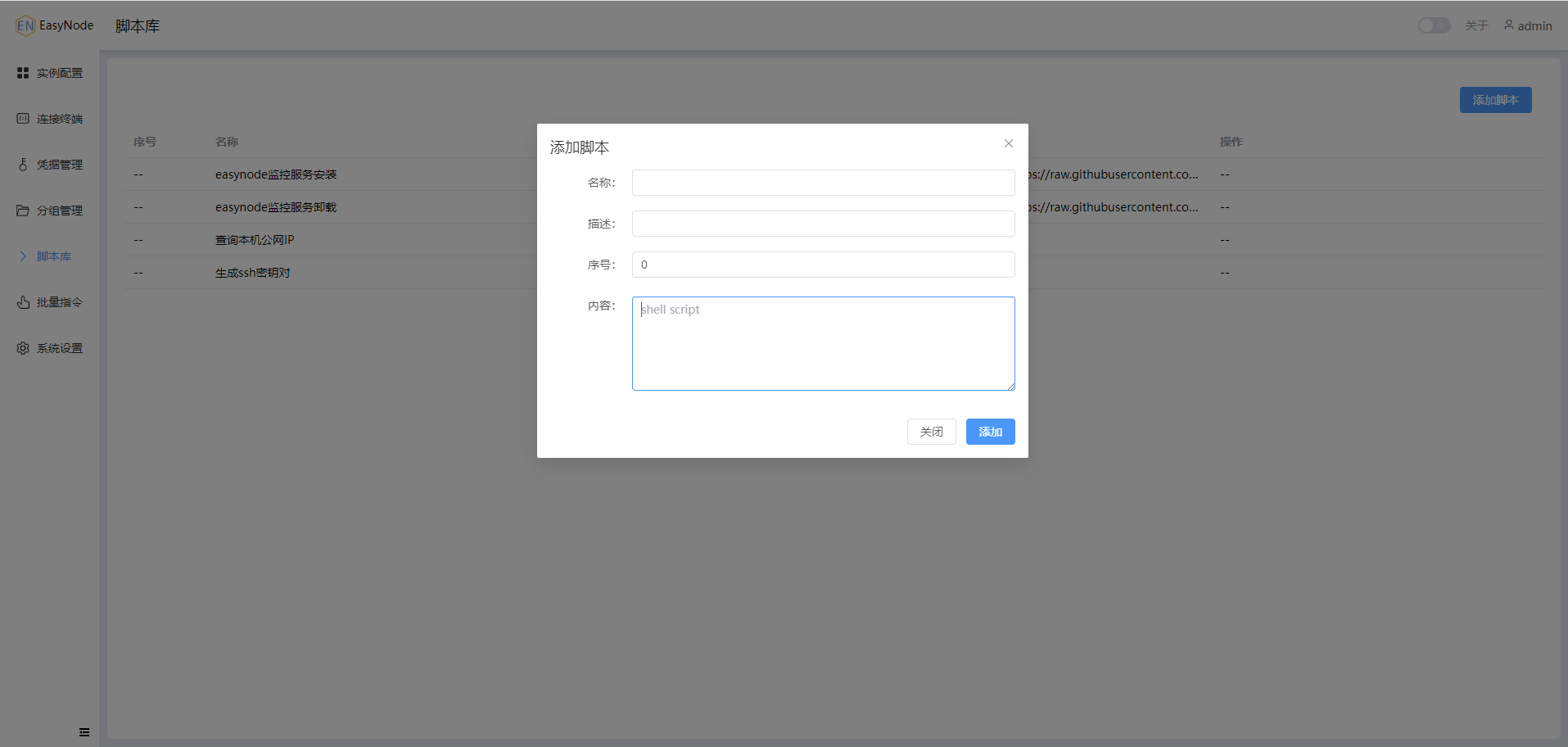The image size is (1568, 747).
Task: Click the shell script content textarea
Action: click(x=823, y=343)
